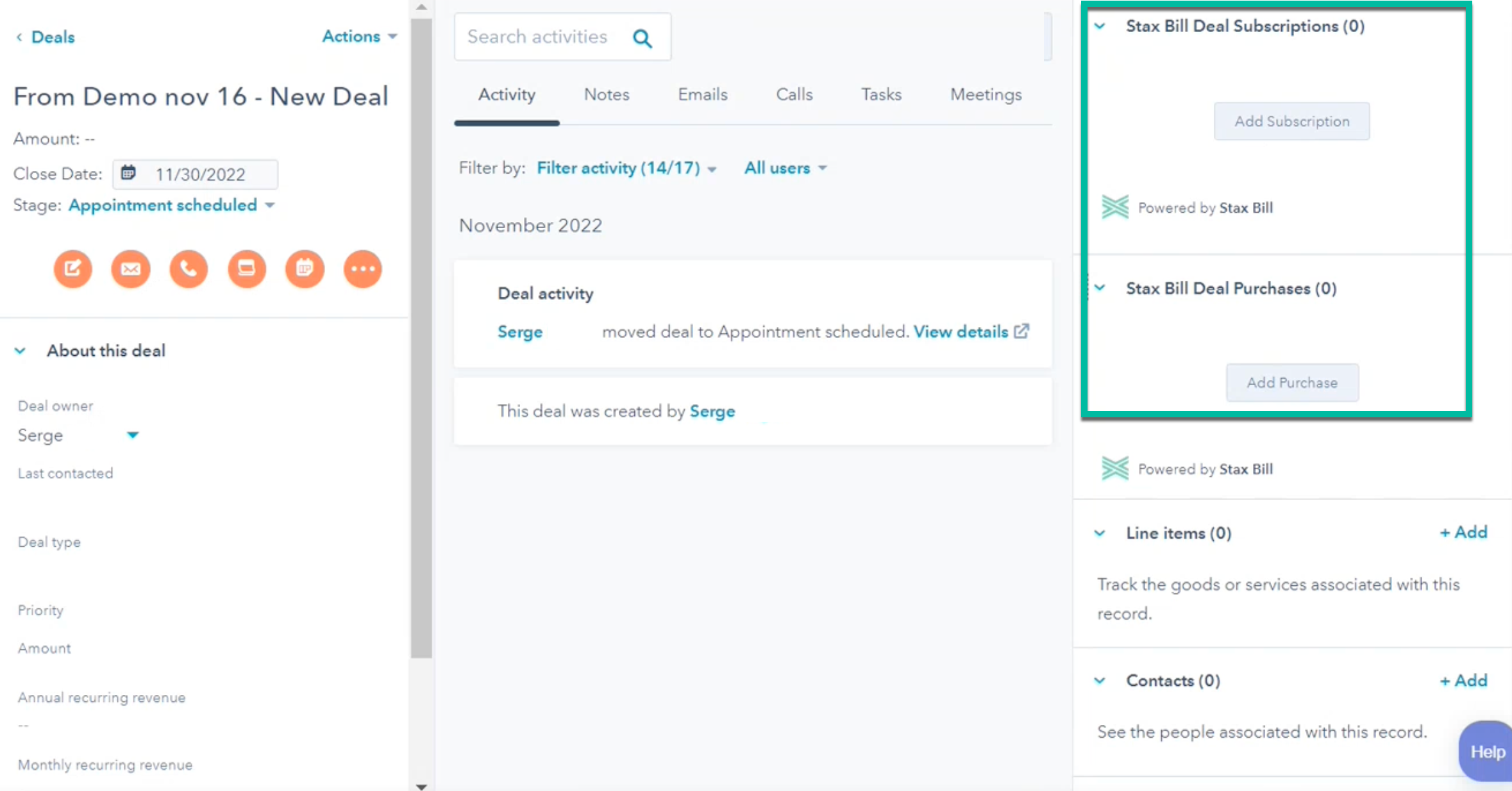Click + Add next to Line items
Viewport: 1512px width, 791px height.
[x=1463, y=532]
